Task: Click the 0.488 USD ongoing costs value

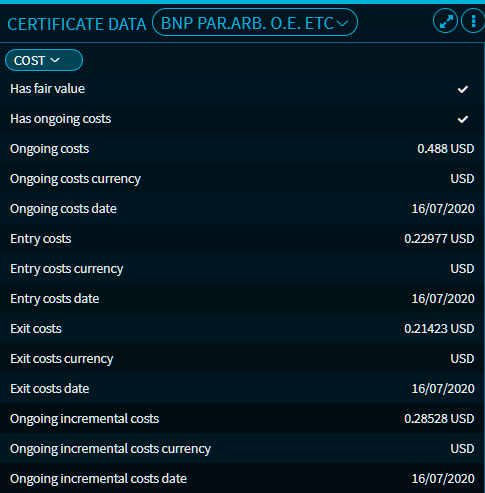Action: 445,149
